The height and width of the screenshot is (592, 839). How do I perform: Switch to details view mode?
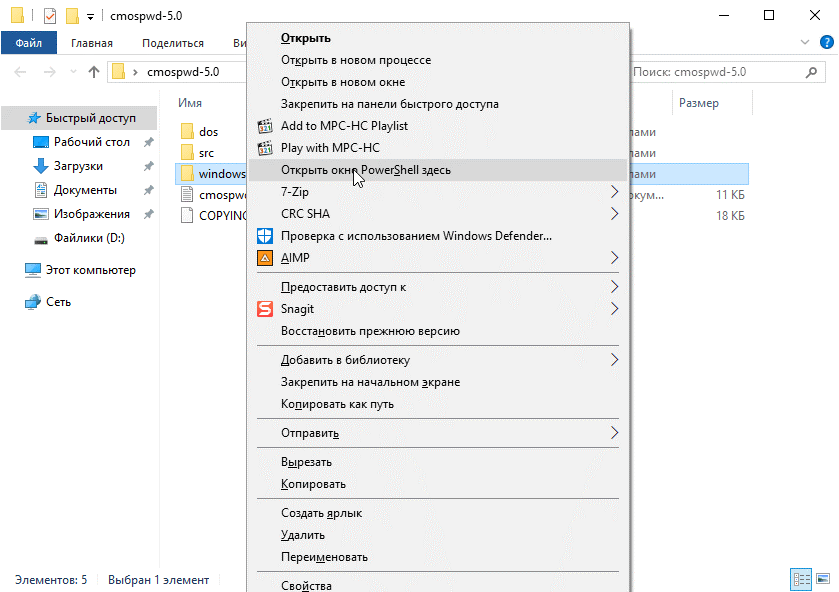[801, 579]
